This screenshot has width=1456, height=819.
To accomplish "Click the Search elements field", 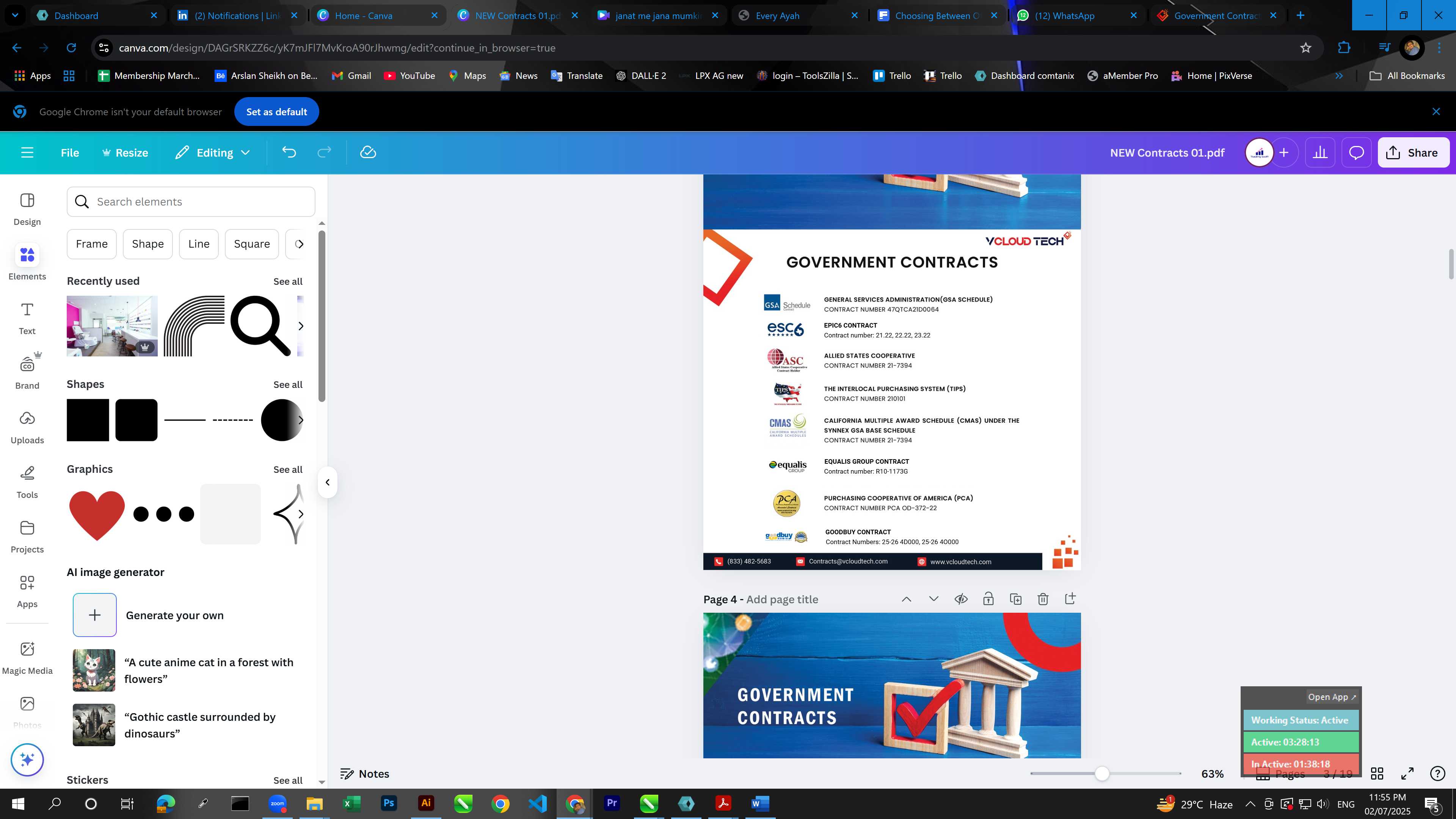I will click(x=191, y=202).
